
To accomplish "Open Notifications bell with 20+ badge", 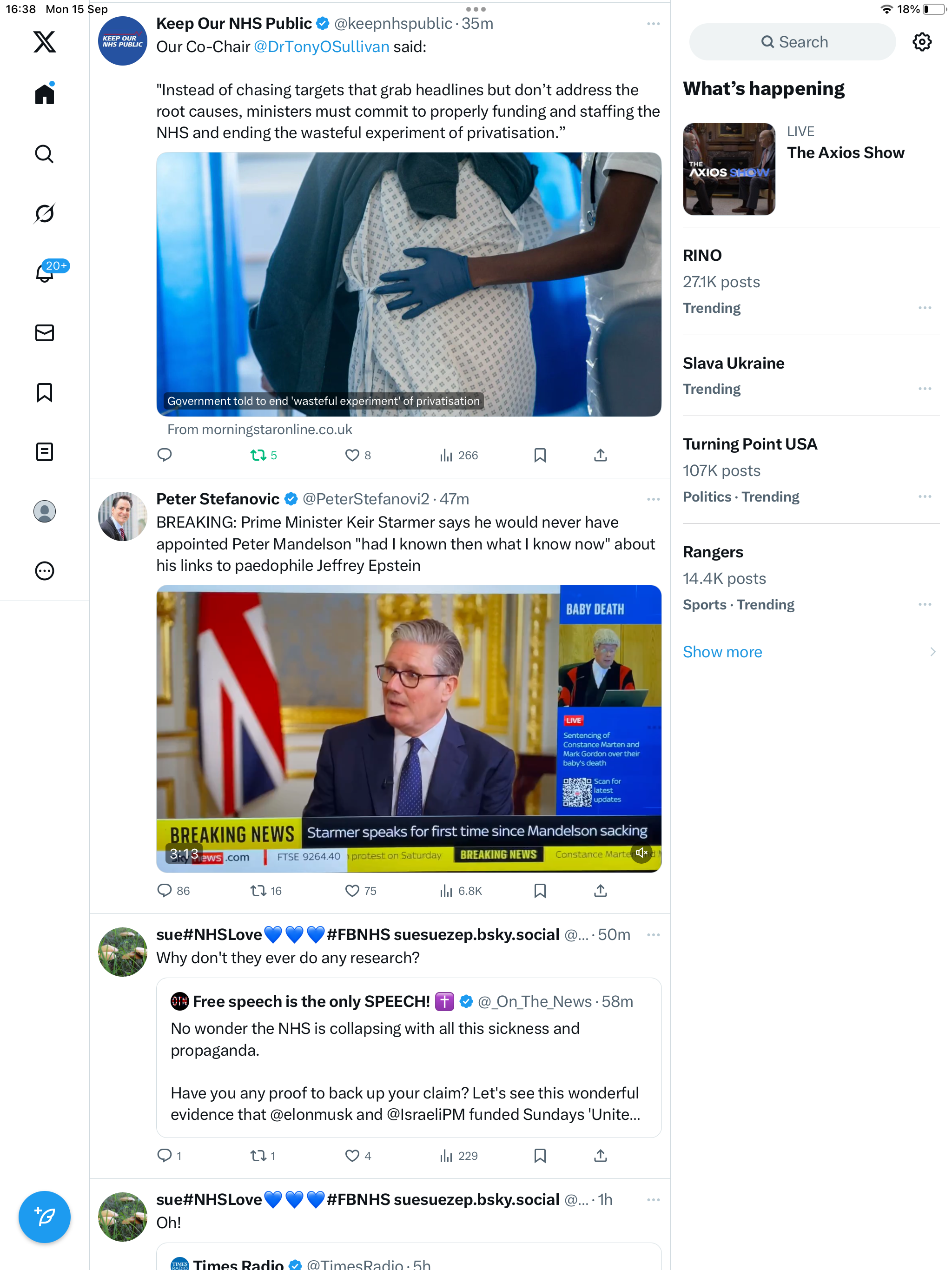I will (44, 273).
